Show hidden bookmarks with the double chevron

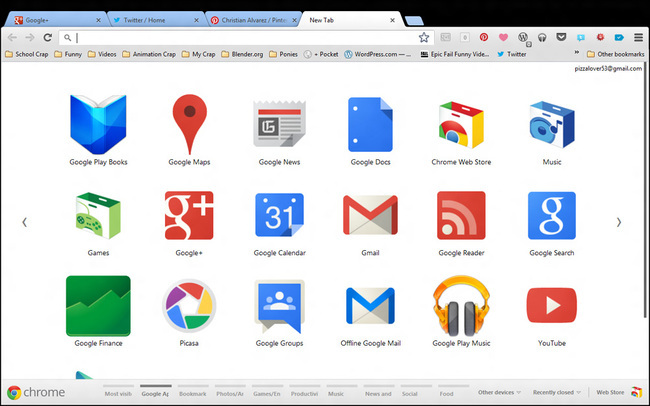tap(577, 52)
